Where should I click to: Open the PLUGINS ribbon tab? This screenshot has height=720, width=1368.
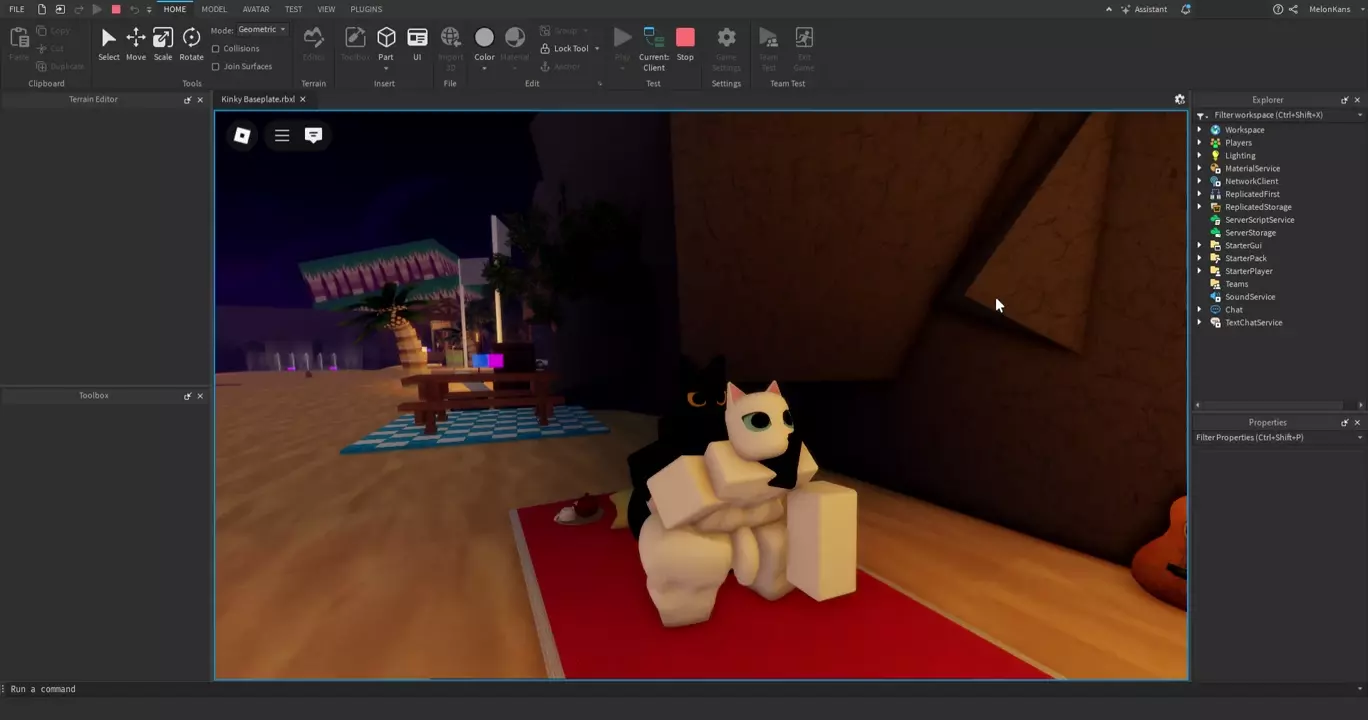[366, 9]
